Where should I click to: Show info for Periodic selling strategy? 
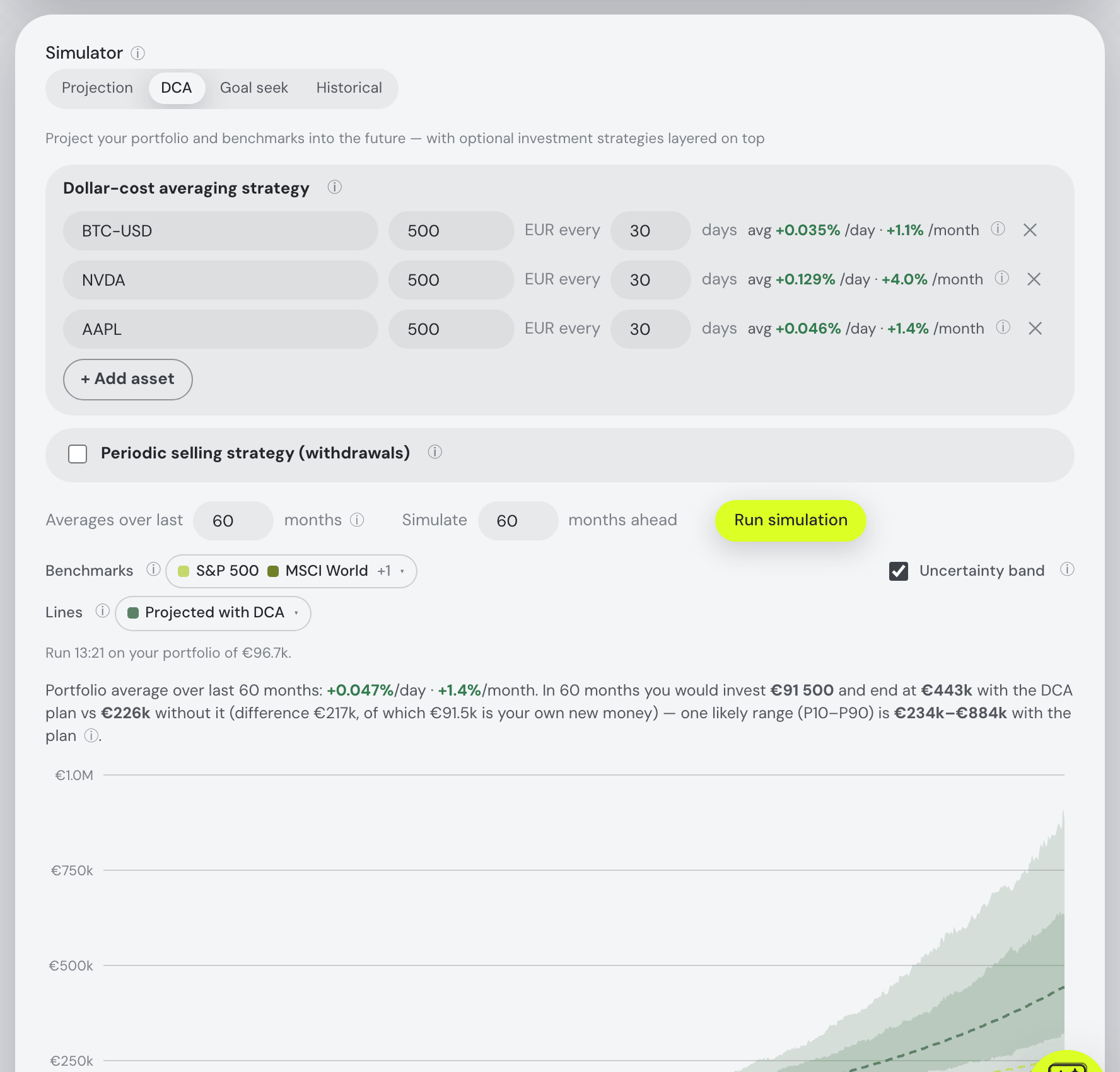tap(435, 452)
